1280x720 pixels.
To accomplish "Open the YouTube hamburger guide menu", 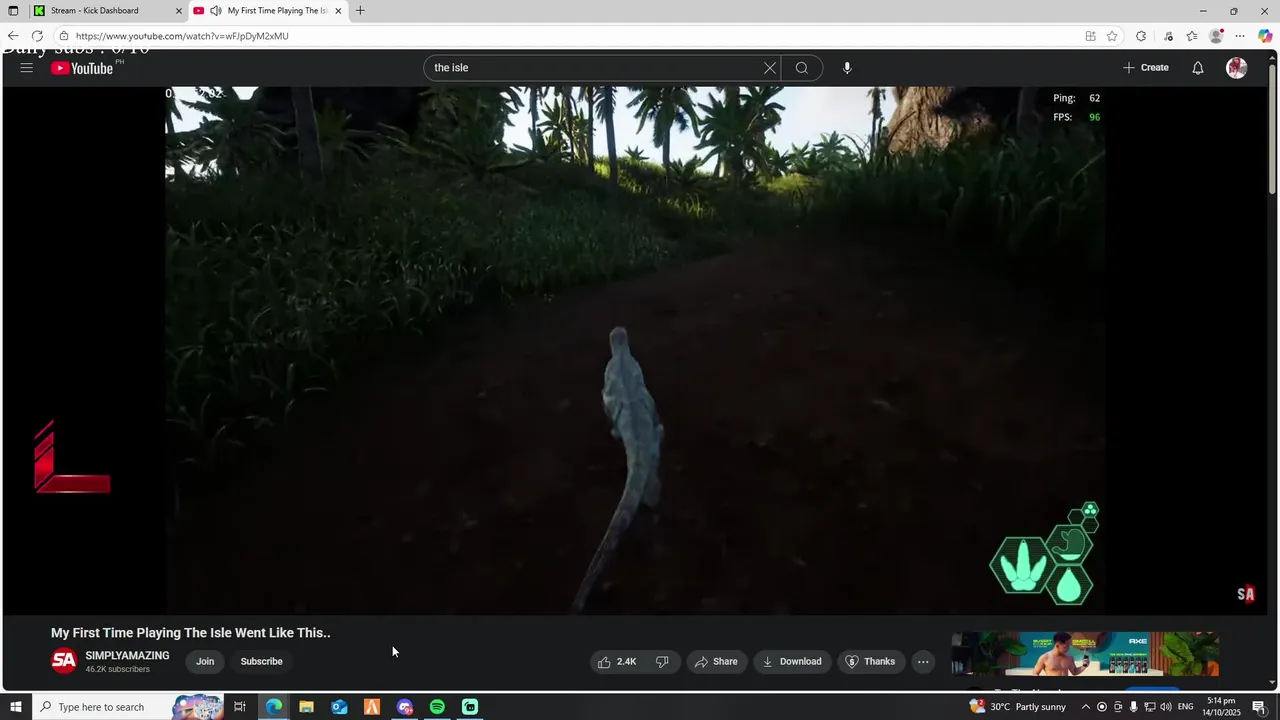I will click(27, 68).
